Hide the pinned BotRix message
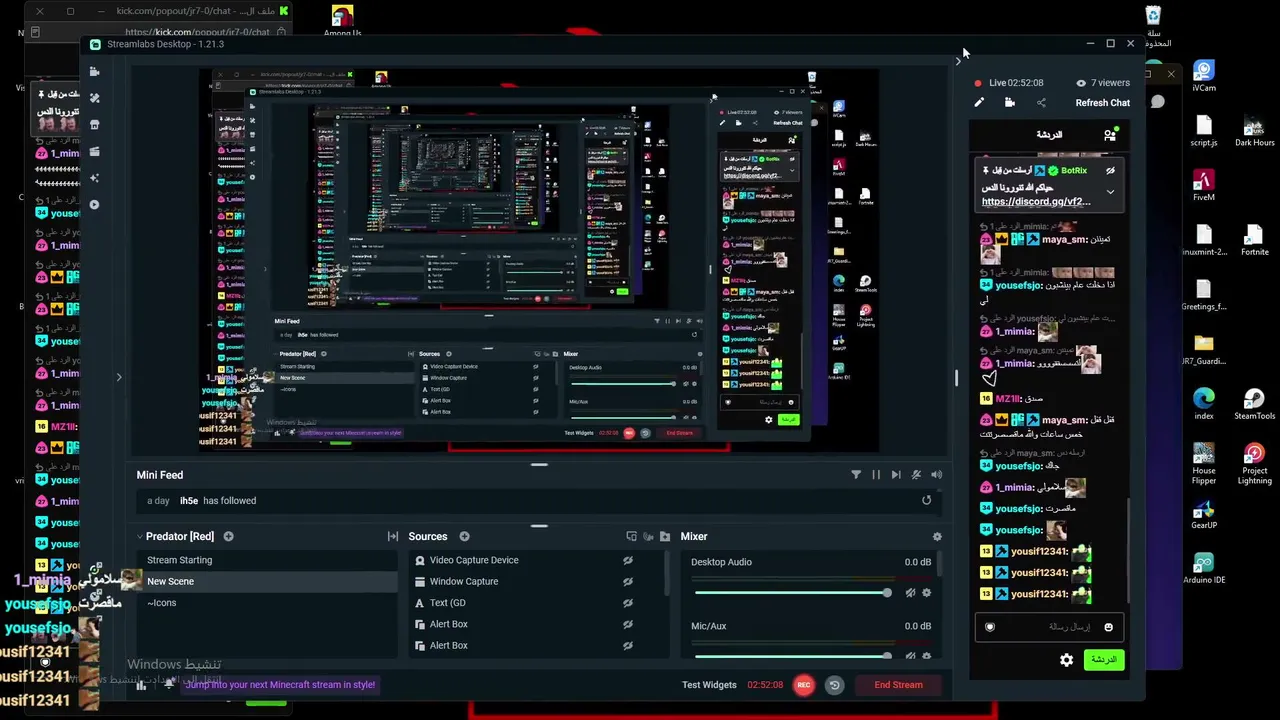Viewport: 1280px width, 720px height. pyautogui.click(x=1110, y=171)
